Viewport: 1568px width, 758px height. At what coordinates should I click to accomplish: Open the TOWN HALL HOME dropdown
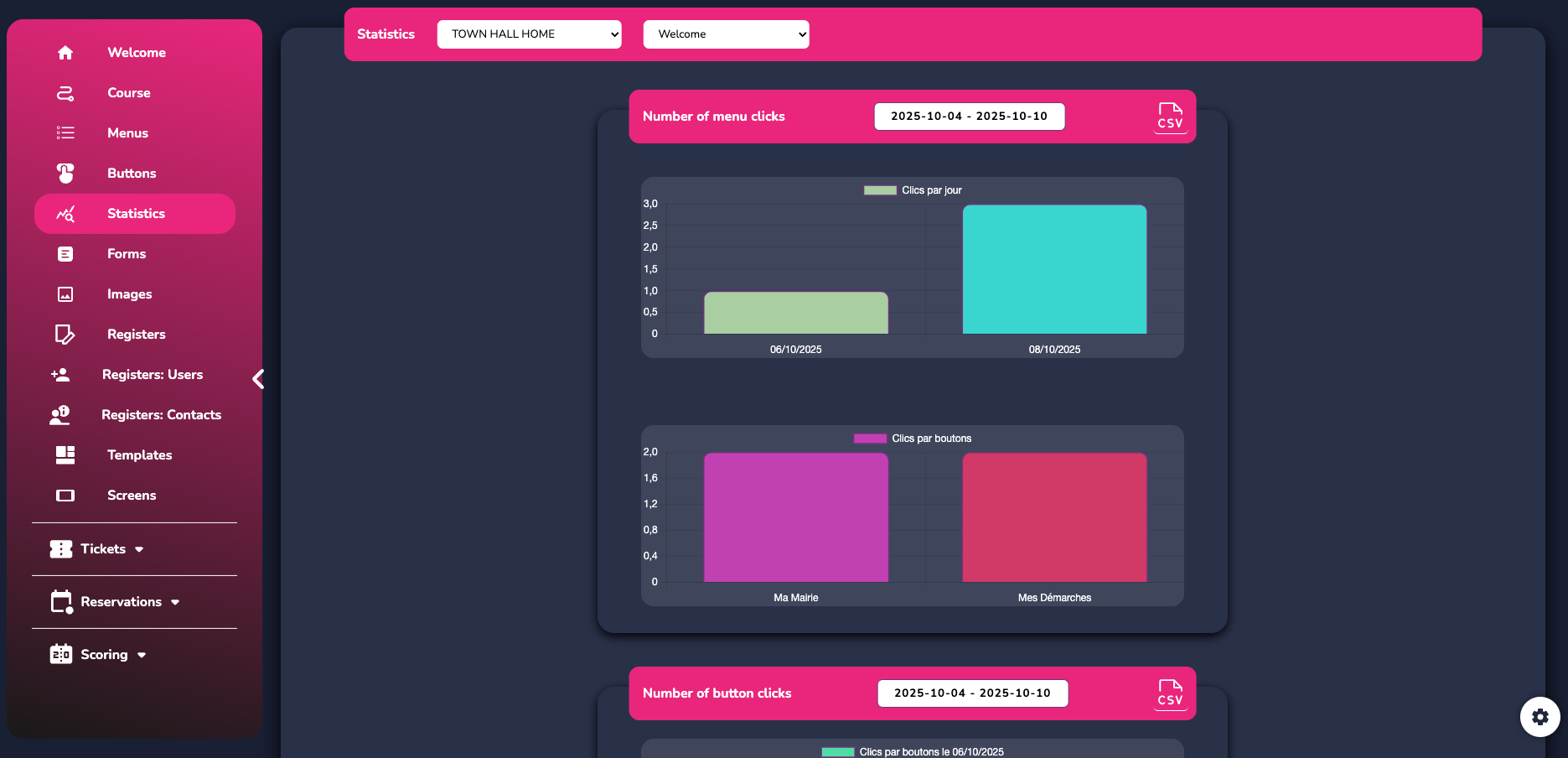(x=529, y=34)
